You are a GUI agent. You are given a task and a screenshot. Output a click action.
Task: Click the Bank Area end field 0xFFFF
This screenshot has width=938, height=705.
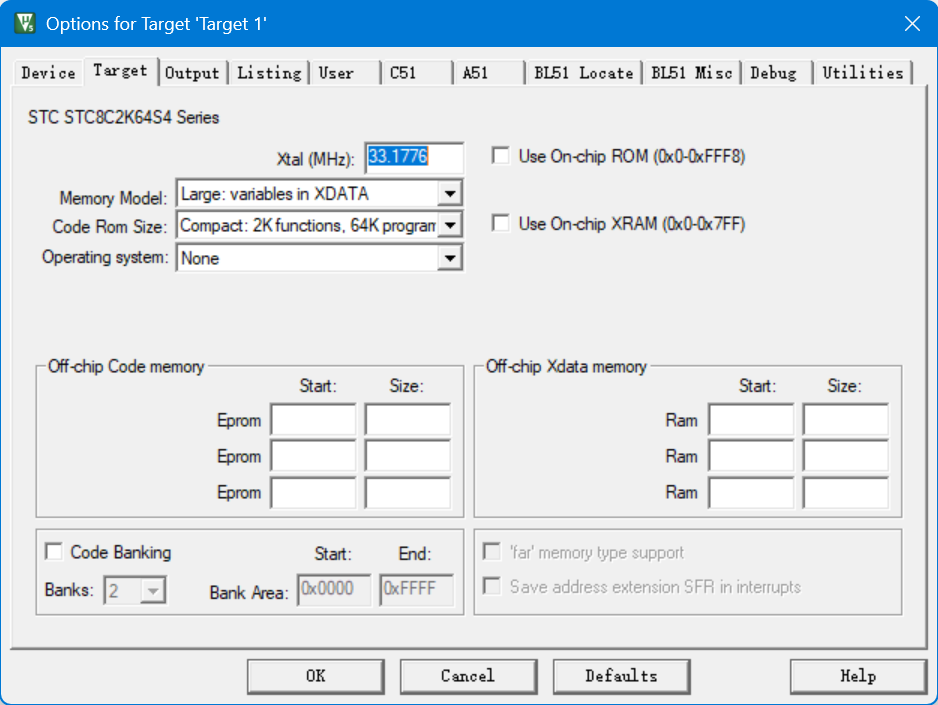tap(416, 590)
